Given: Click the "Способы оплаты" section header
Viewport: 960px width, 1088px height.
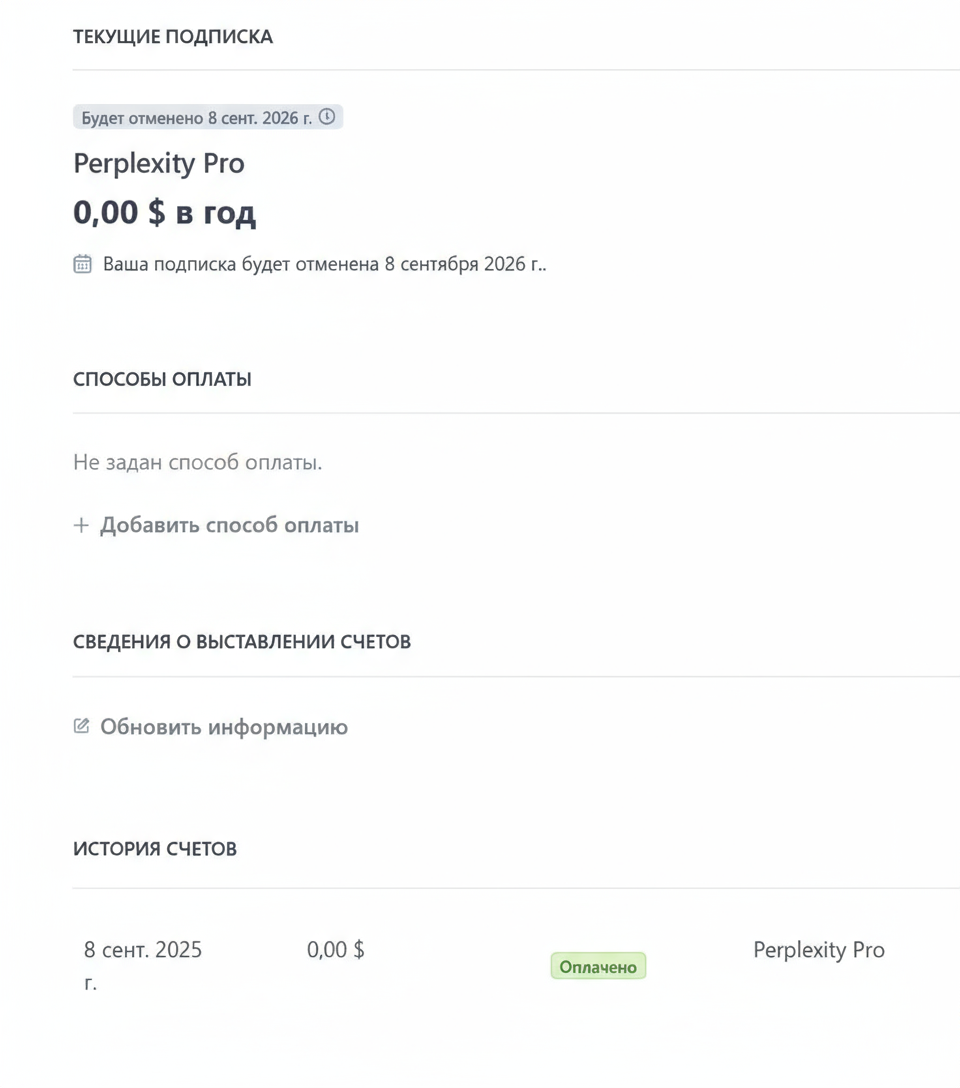Looking at the screenshot, I should point(162,380).
